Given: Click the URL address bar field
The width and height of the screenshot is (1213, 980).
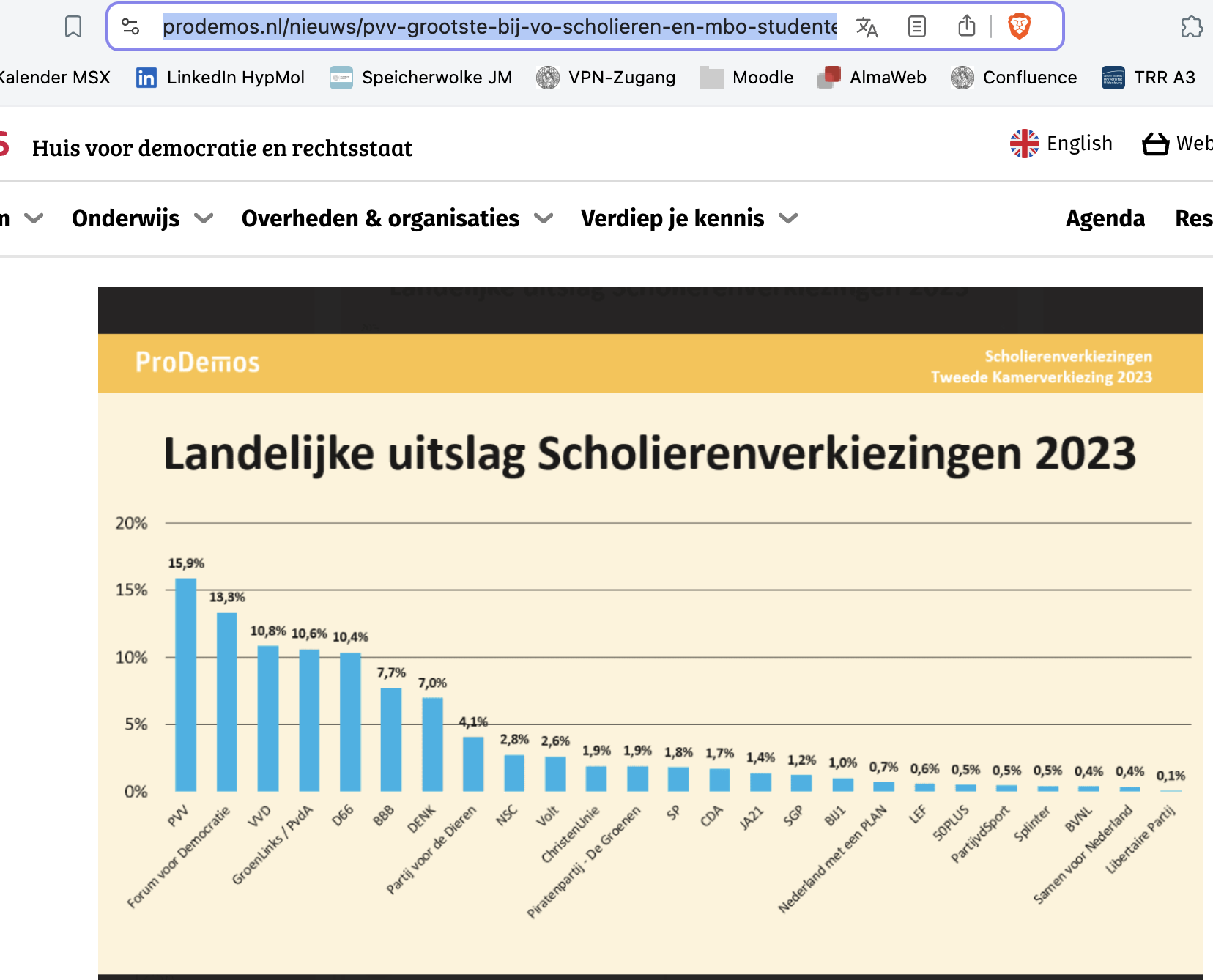Looking at the screenshot, I should [498, 27].
